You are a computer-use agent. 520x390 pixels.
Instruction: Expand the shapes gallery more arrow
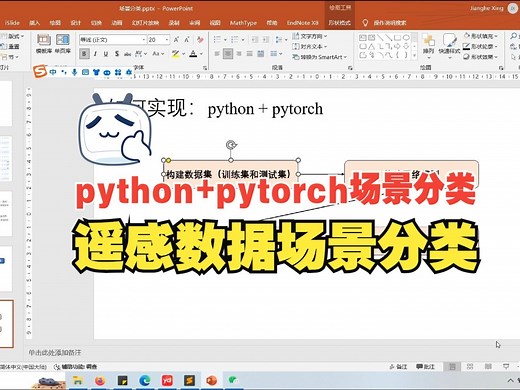[x=414, y=55]
